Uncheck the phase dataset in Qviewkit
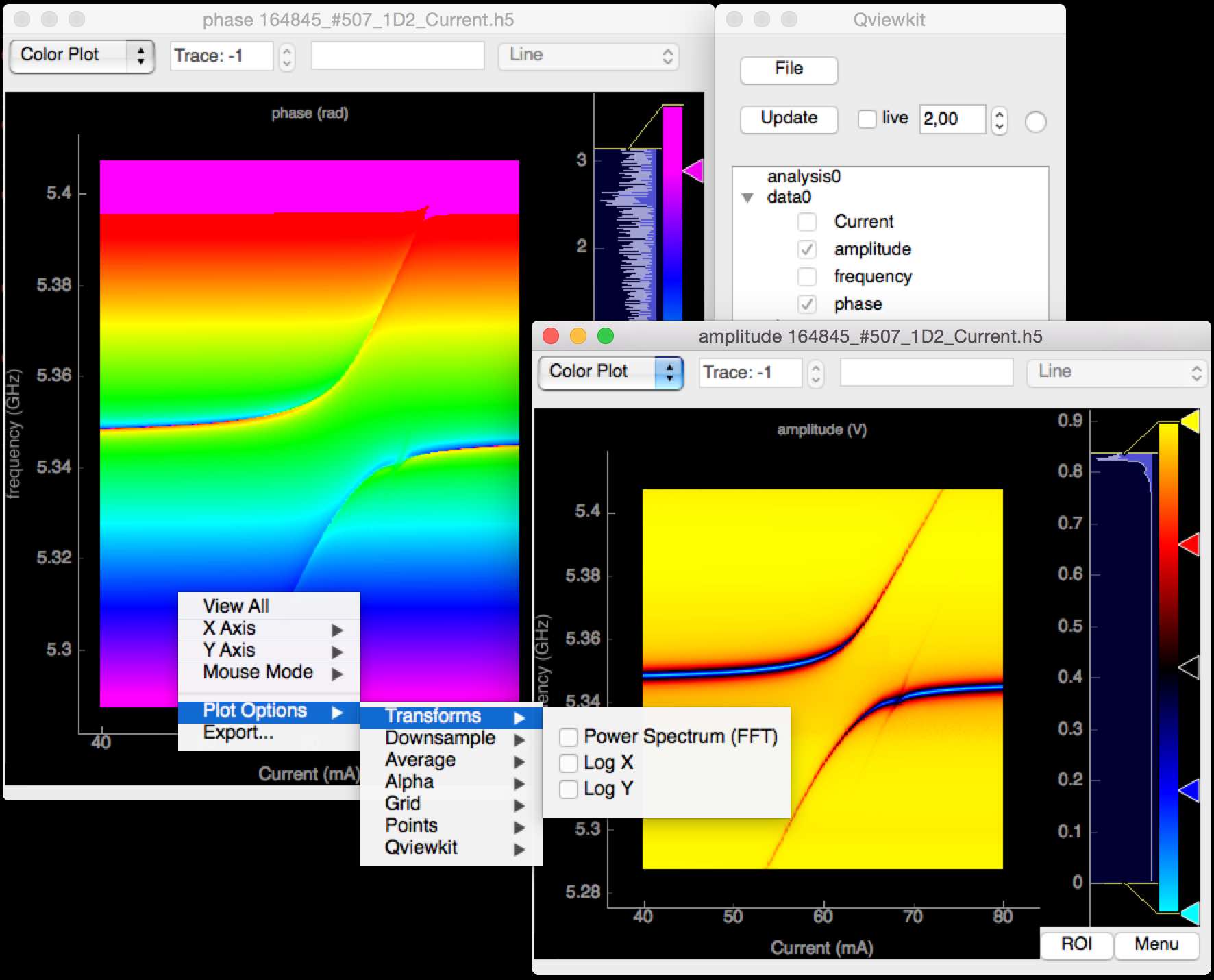The height and width of the screenshot is (980, 1214). (807, 304)
